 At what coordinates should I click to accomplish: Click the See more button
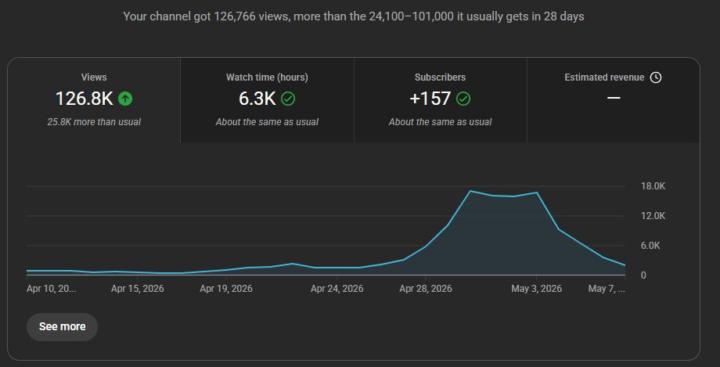(x=62, y=327)
